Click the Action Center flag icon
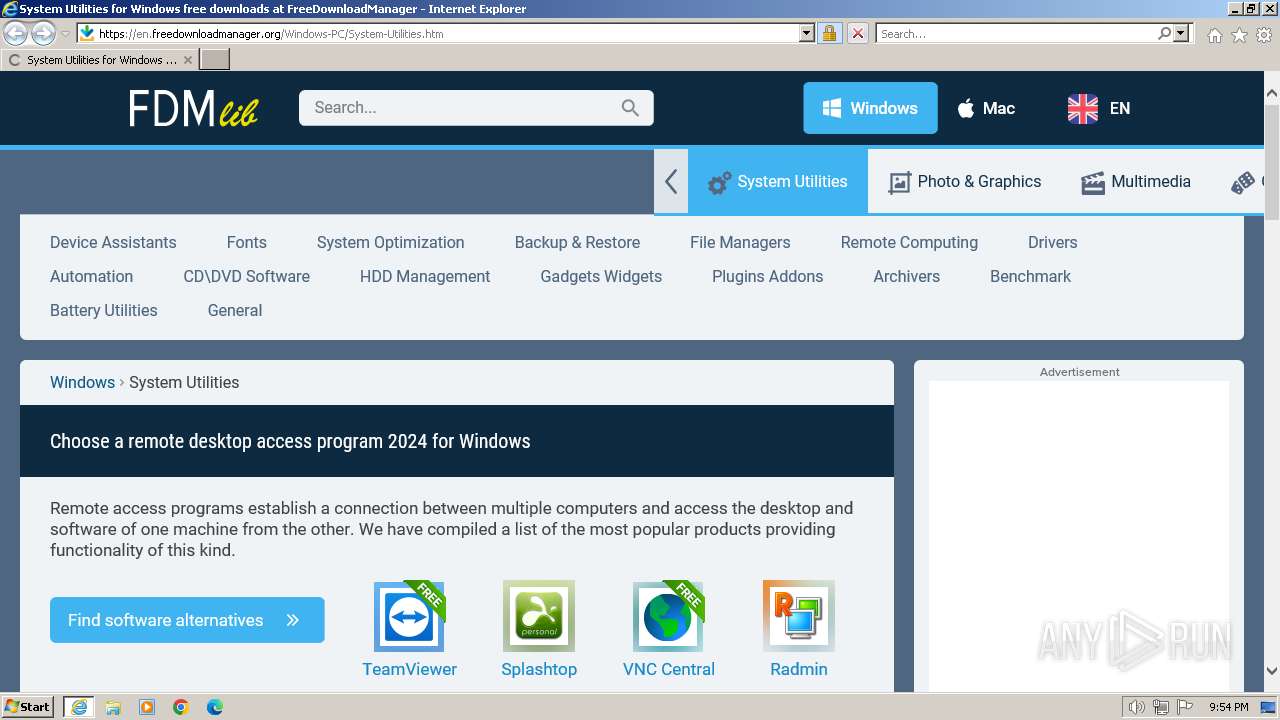The image size is (1280, 720). tap(1185, 707)
